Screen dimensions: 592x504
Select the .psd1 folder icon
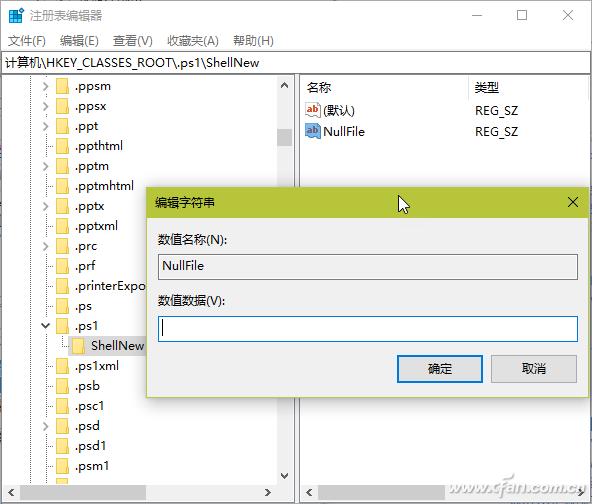62,446
